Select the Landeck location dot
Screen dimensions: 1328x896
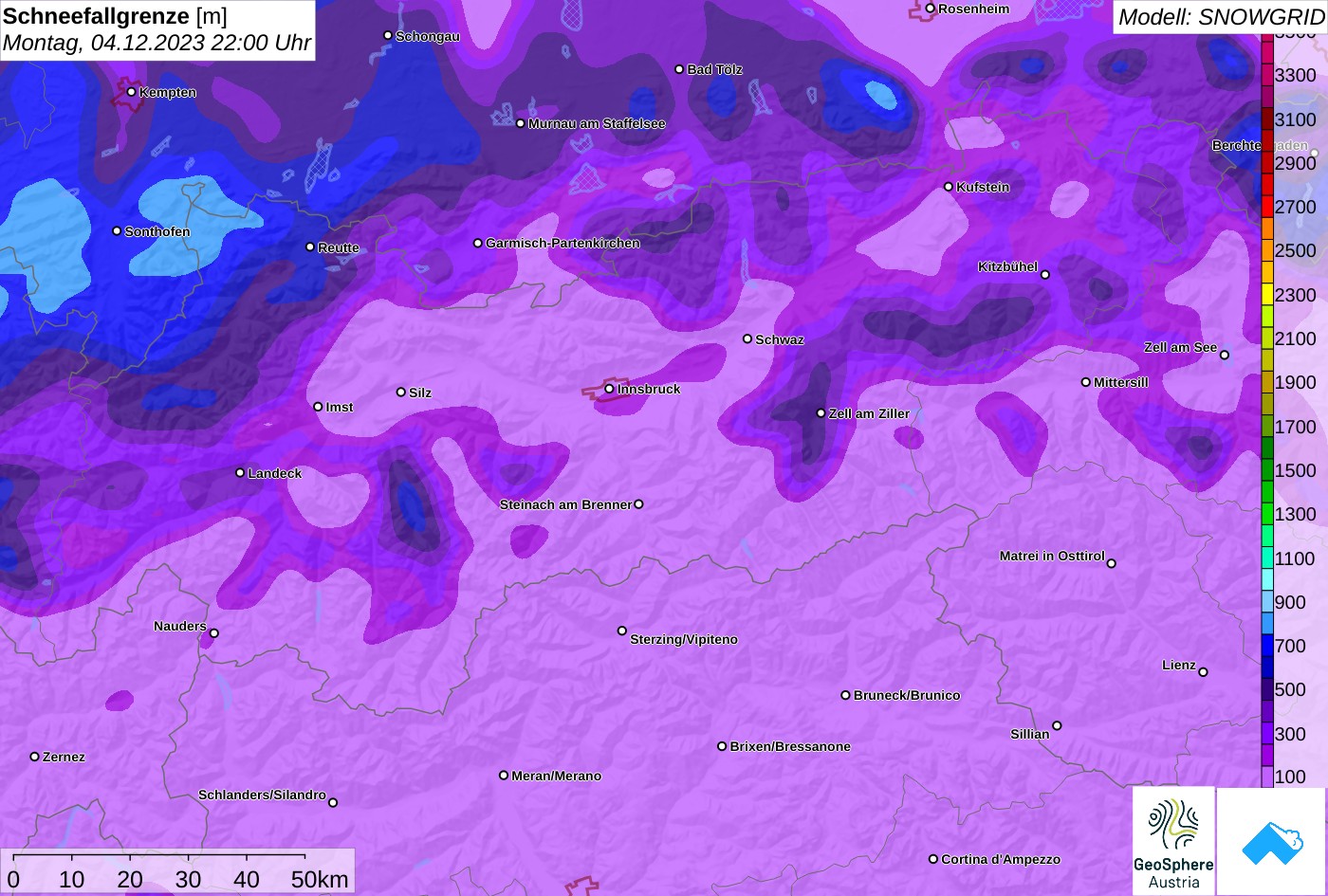(x=240, y=472)
